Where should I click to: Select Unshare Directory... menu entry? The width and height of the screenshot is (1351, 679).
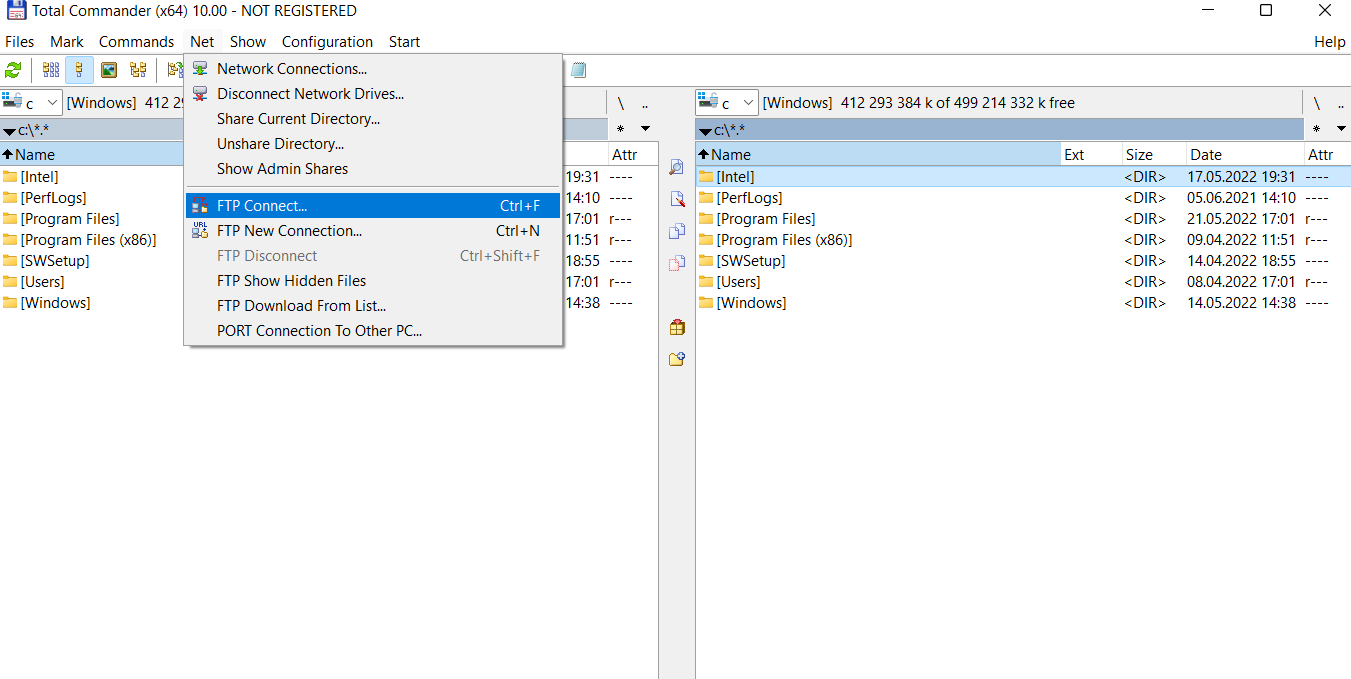pyautogui.click(x=373, y=144)
